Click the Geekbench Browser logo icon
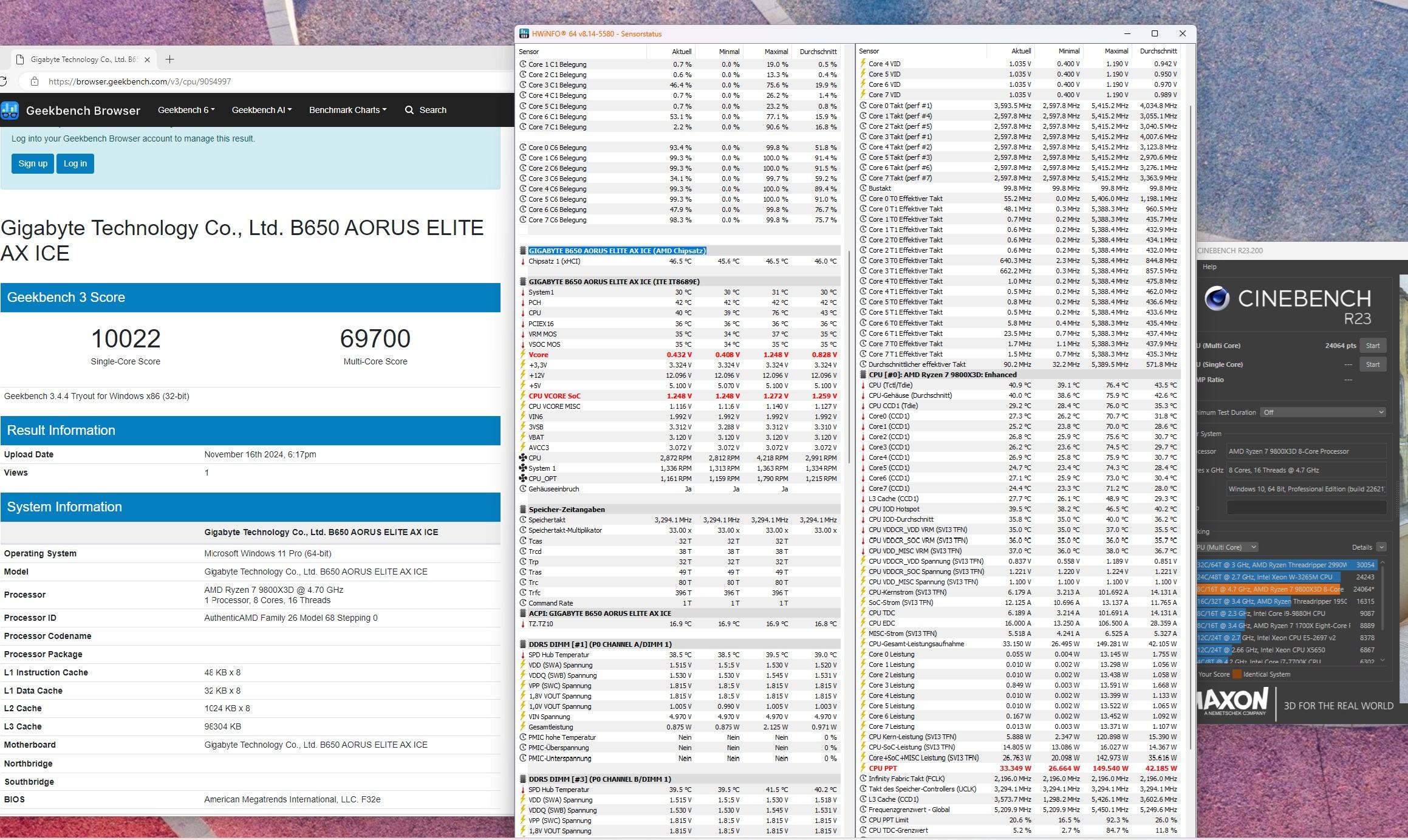This screenshot has width=1408, height=840. [10, 111]
